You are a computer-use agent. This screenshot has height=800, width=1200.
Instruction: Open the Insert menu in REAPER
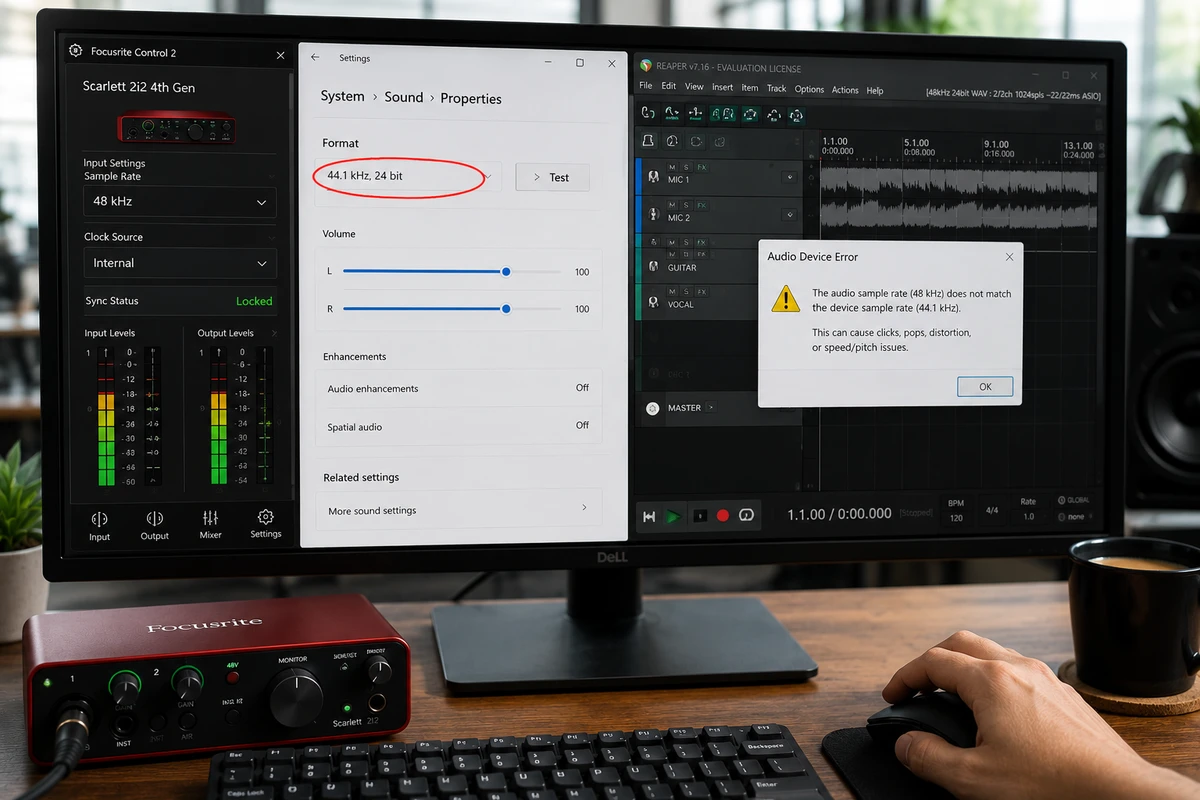click(722, 88)
